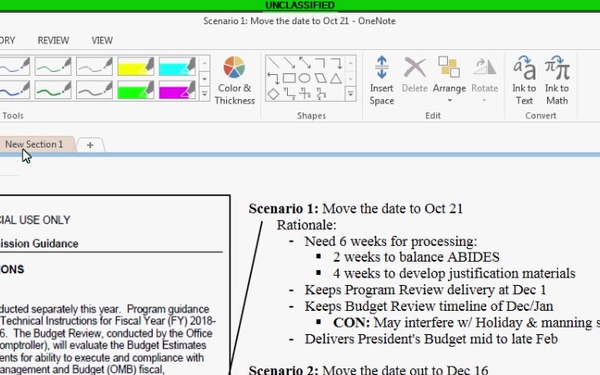This screenshot has width=600, height=375.
Task: Convert handwriting with Ink to Text
Action: (524, 80)
